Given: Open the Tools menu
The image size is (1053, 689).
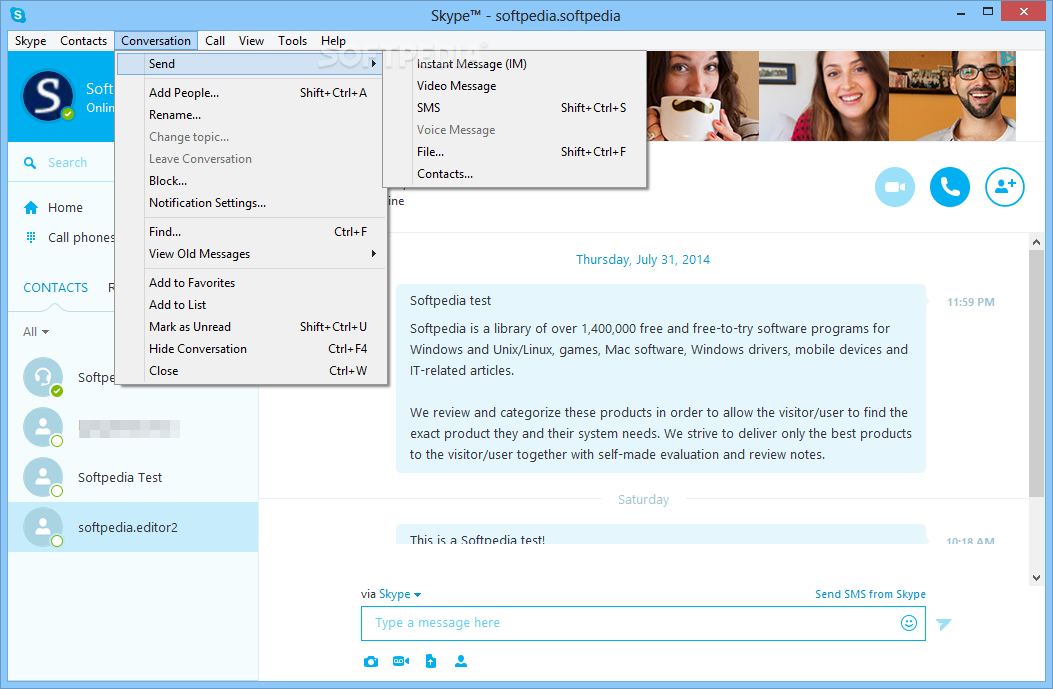Looking at the screenshot, I should pyautogui.click(x=292, y=41).
